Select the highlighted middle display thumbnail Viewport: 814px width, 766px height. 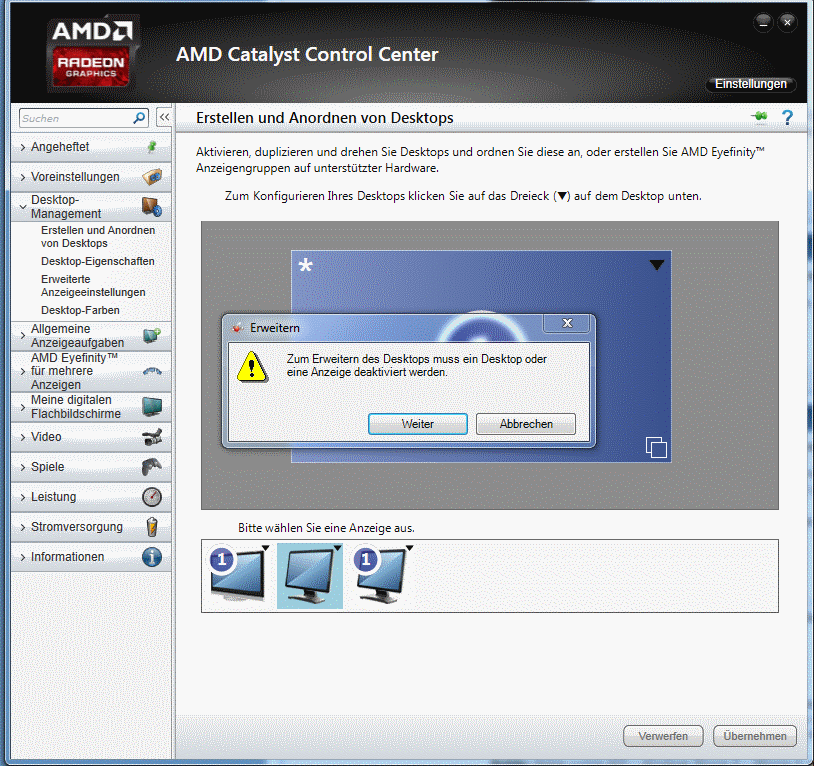click(310, 576)
